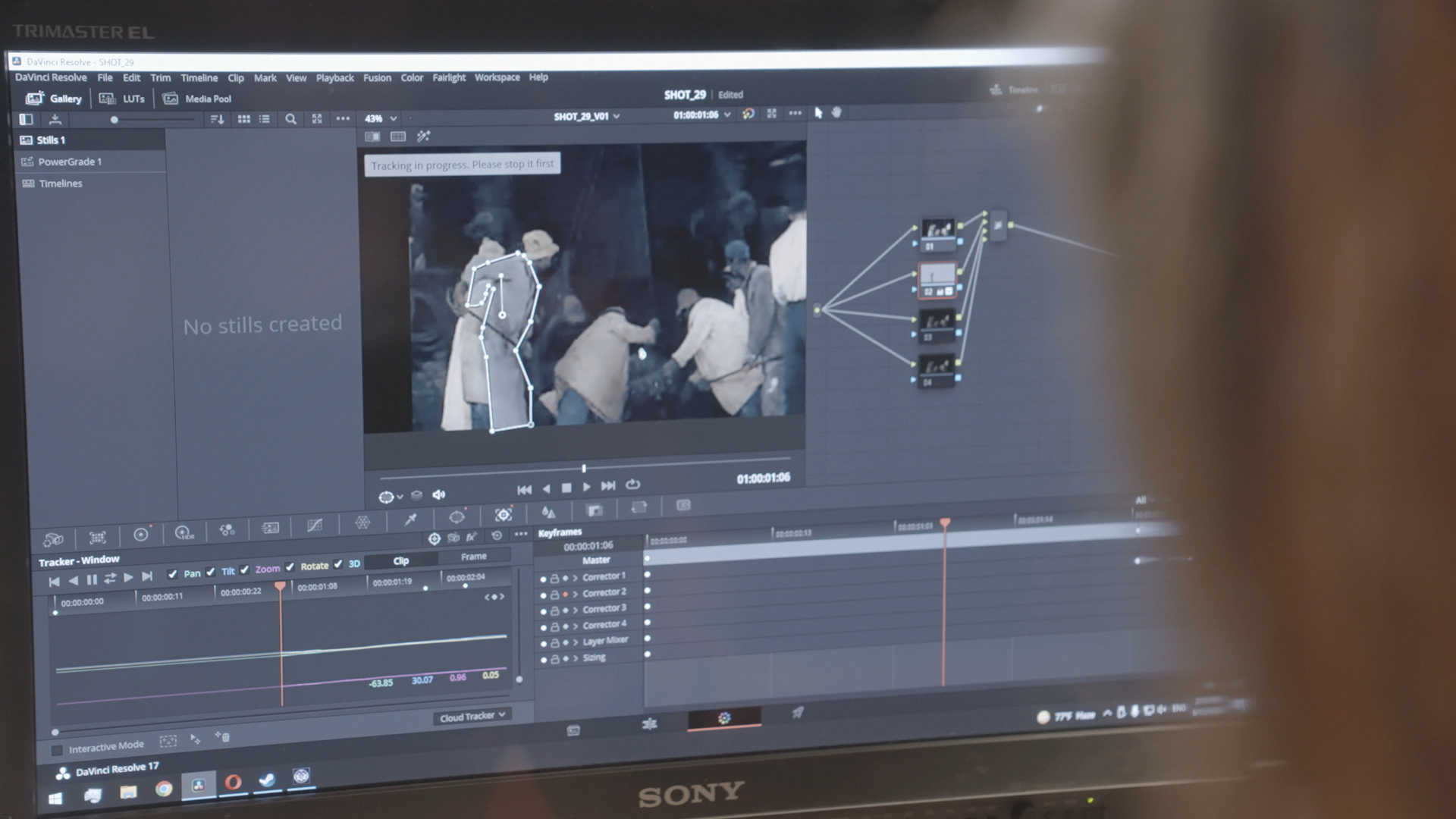Lock the Corrector 1 keyframe track
This screenshot has height=819, width=1456.
554,579
